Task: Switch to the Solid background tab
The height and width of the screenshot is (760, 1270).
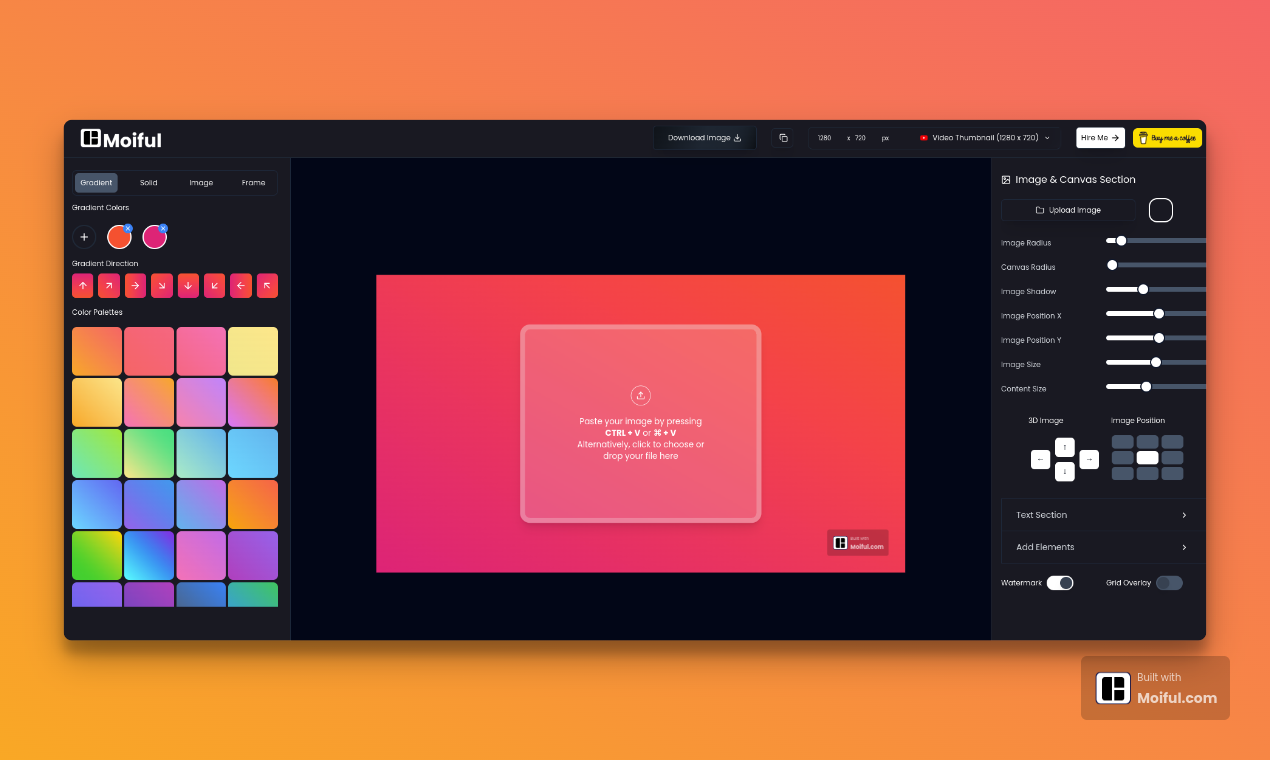Action: 148,182
